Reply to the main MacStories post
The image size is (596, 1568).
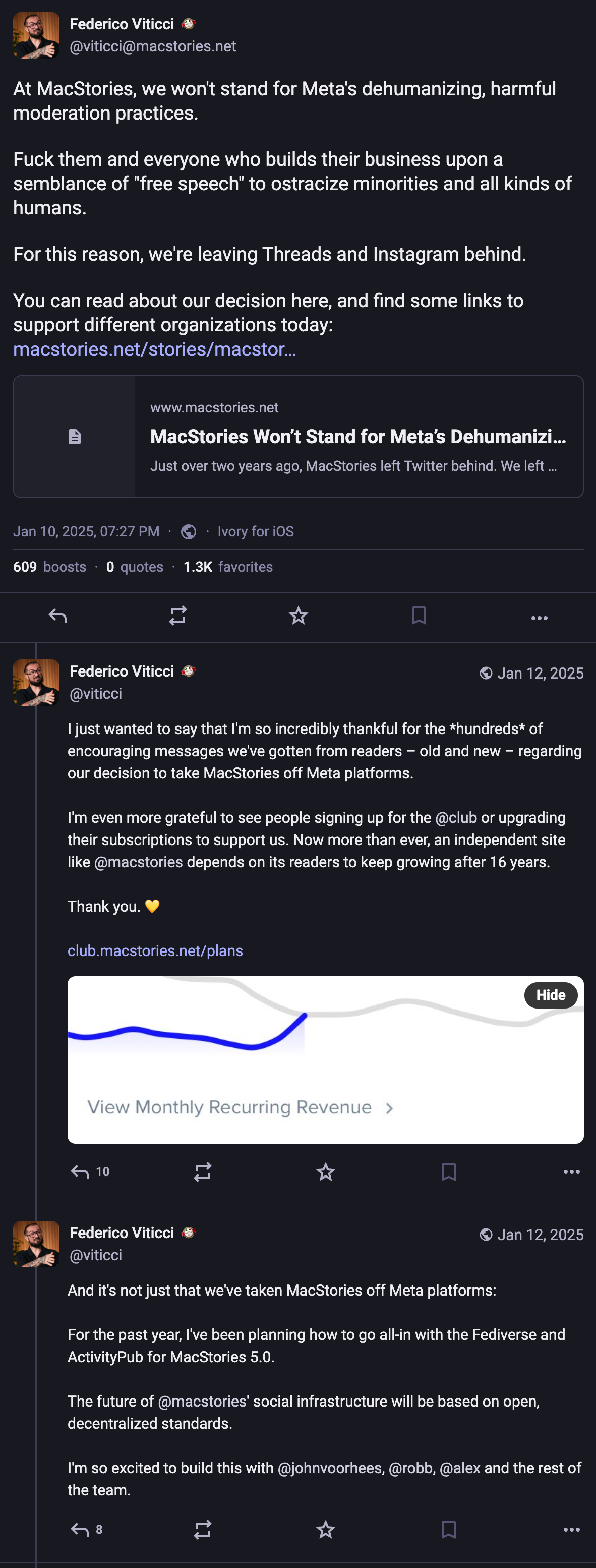pos(58,616)
